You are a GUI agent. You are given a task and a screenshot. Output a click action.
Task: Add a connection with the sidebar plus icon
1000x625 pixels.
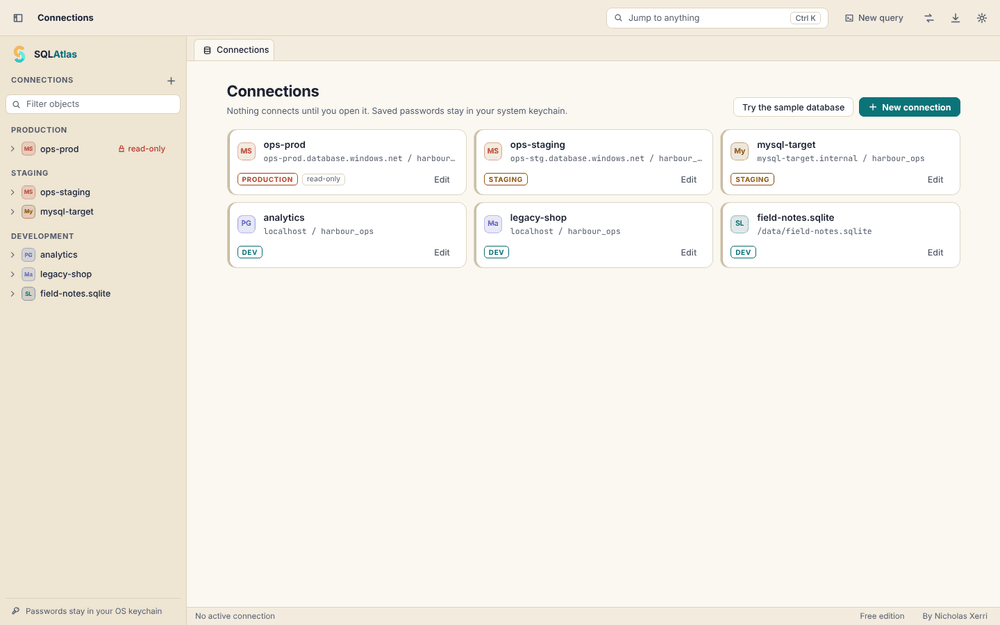(x=171, y=80)
